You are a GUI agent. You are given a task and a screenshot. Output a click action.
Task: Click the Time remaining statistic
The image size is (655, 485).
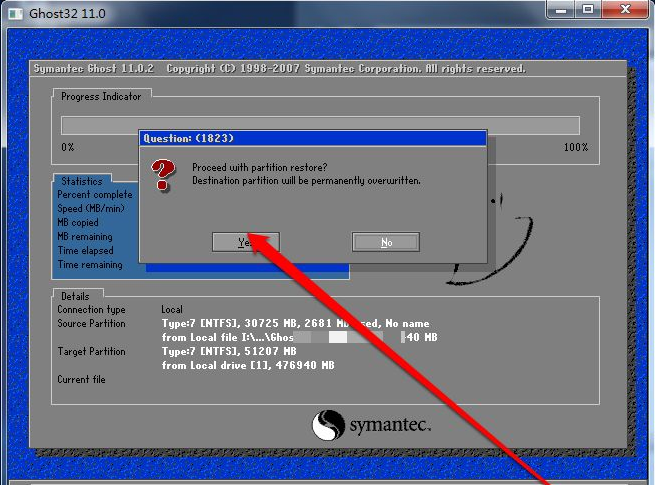pyautogui.click(x=90, y=265)
